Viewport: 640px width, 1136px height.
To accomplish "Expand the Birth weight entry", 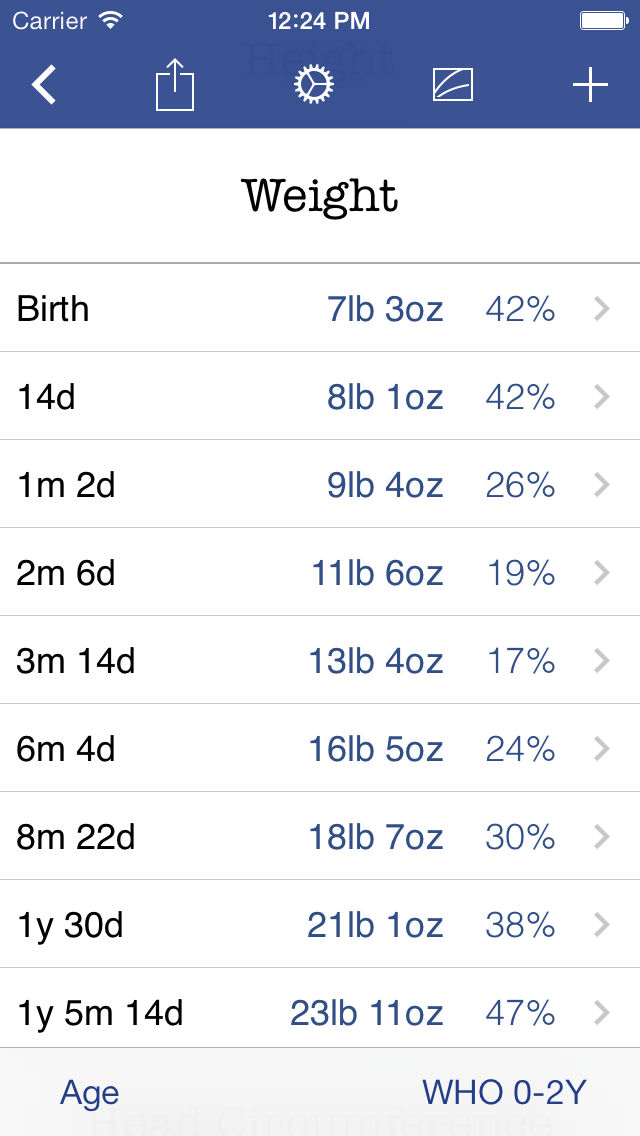I will pos(320,309).
